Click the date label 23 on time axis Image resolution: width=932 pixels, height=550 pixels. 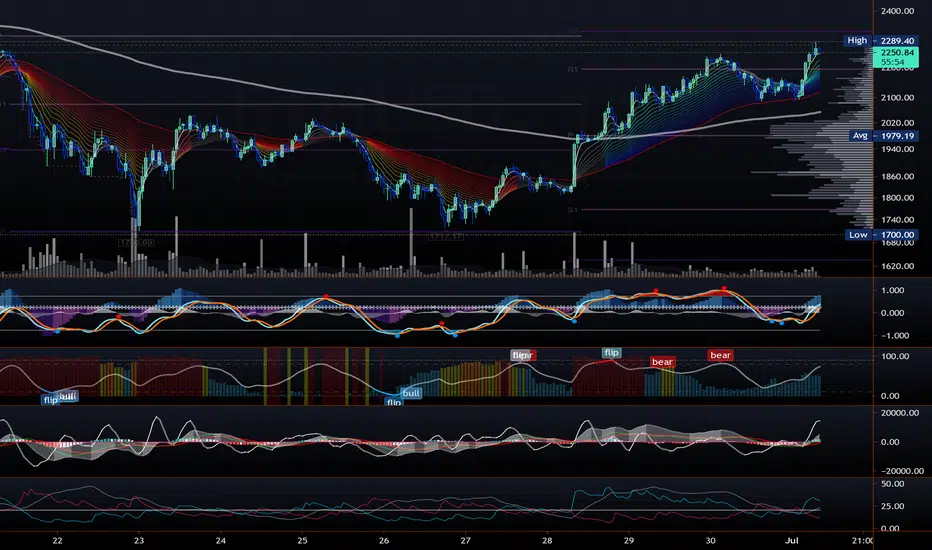(x=138, y=540)
